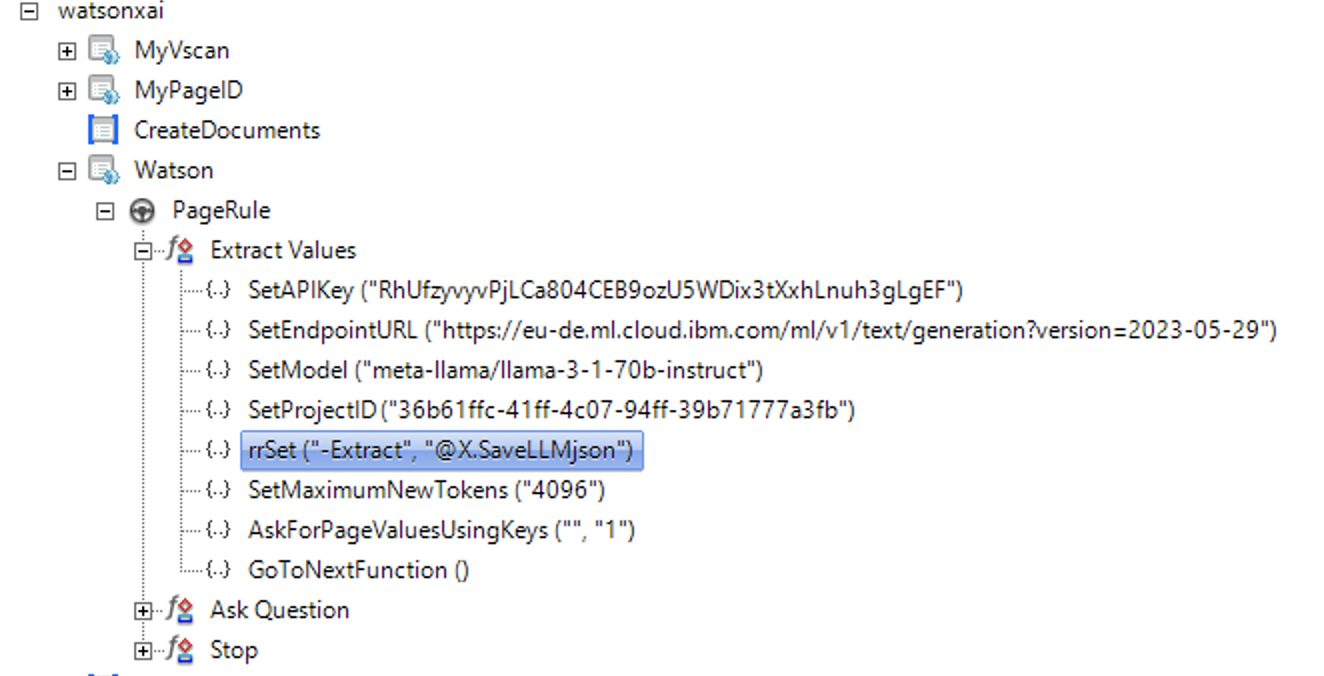Collapse the PageRule node

105,211
